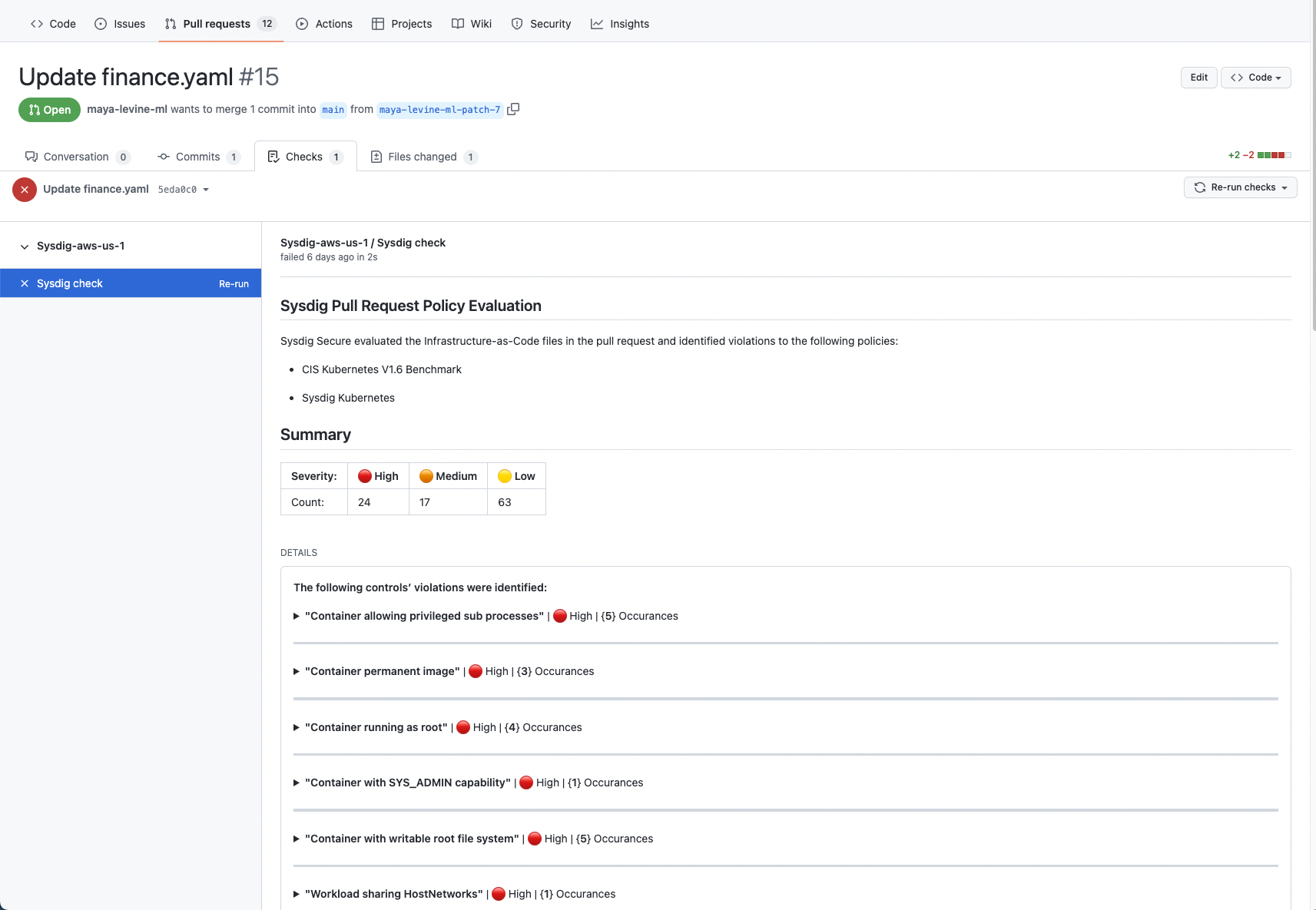Switch to the Conversation tab
This screenshot has height=910, width=1316.
(x=77, y=157)
